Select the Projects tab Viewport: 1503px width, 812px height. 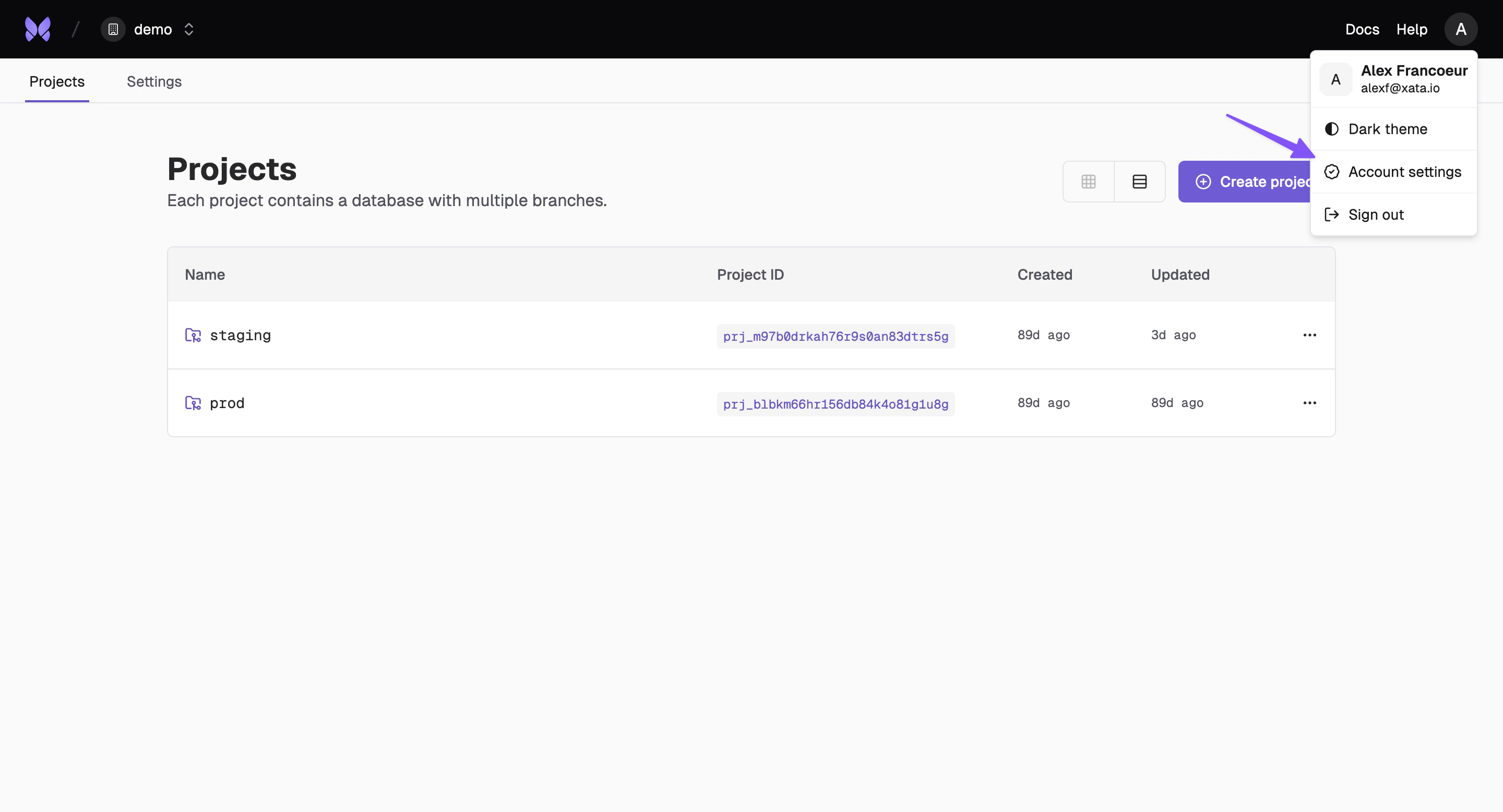(56, 81)
